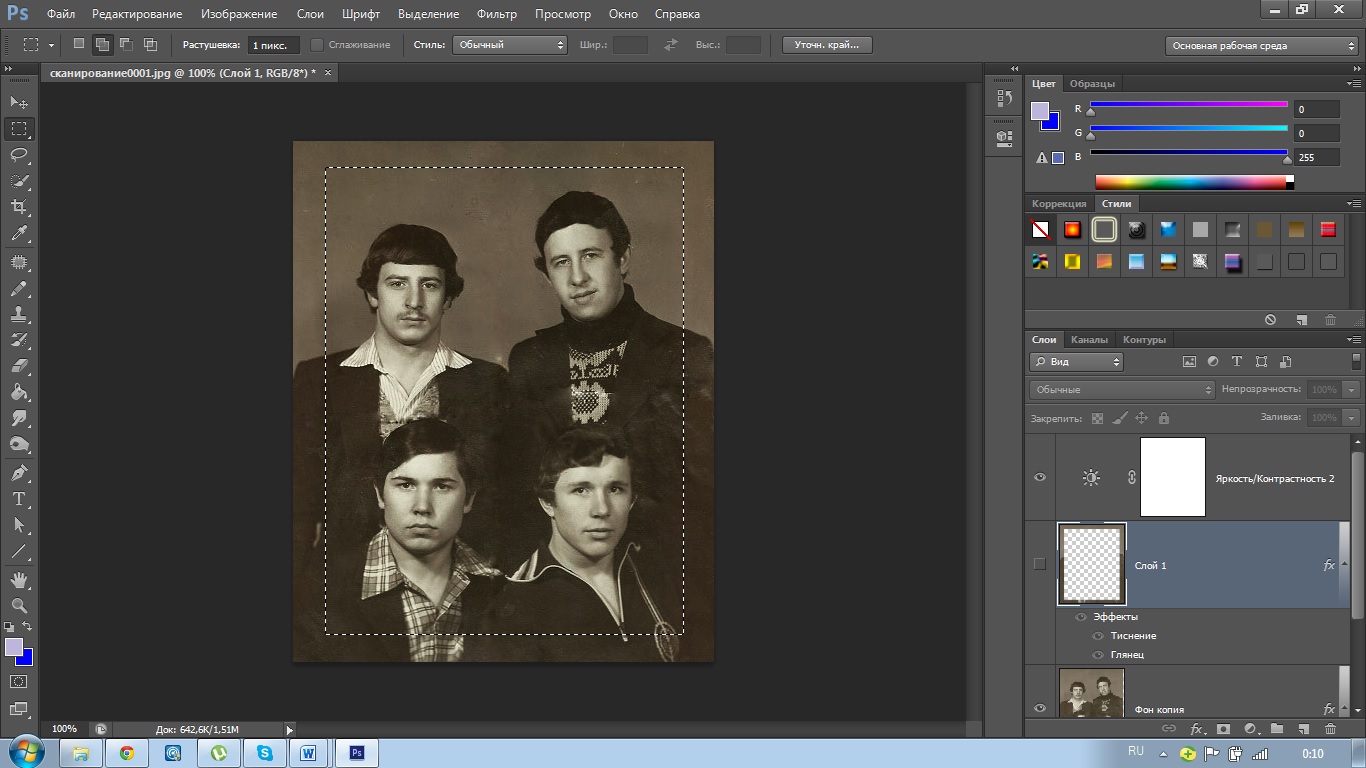Click the Растушевка input field
1366x768 pixels.
tap(273, 46)
